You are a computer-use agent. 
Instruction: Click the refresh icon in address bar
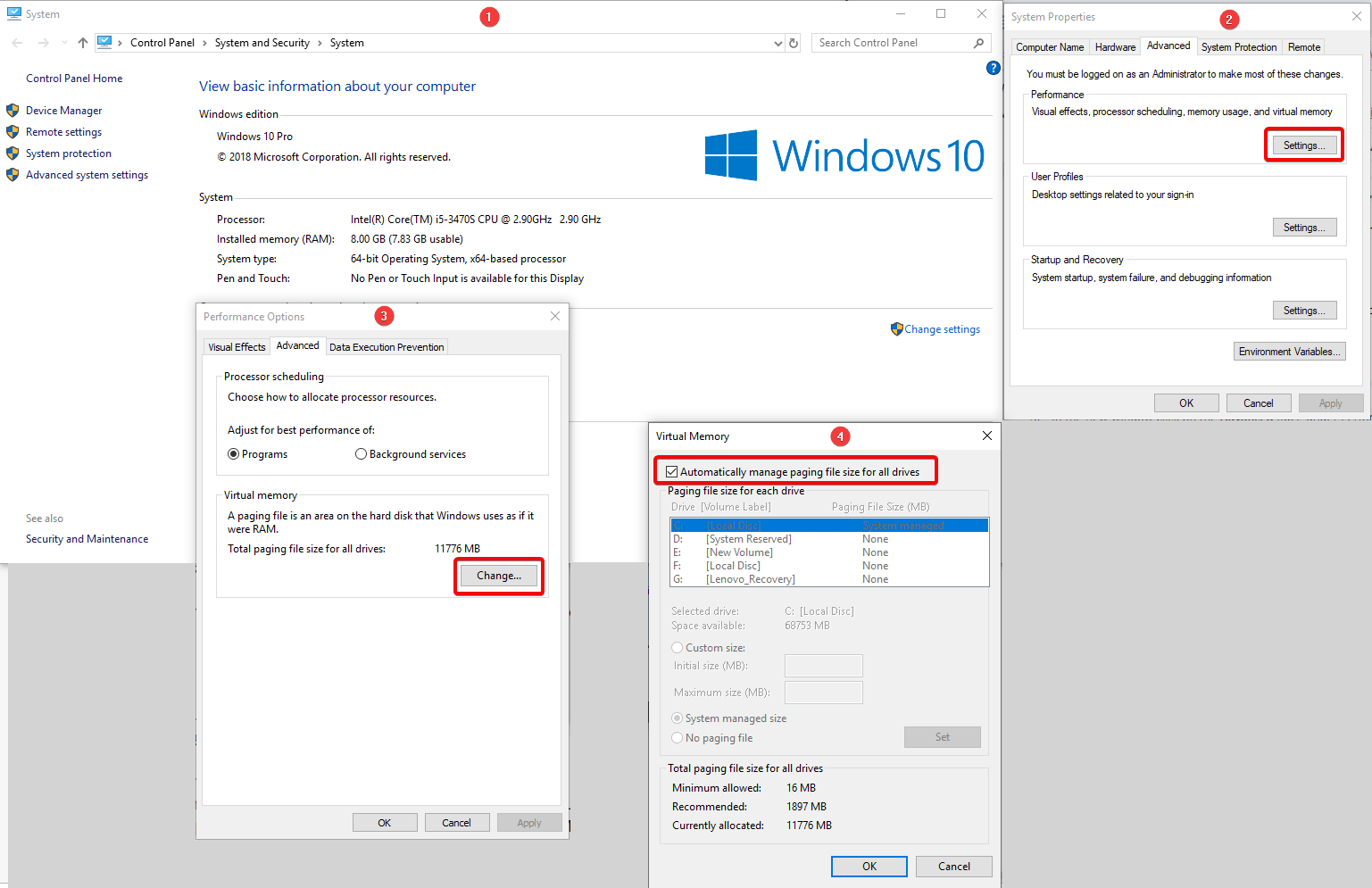tap(794, 43)
